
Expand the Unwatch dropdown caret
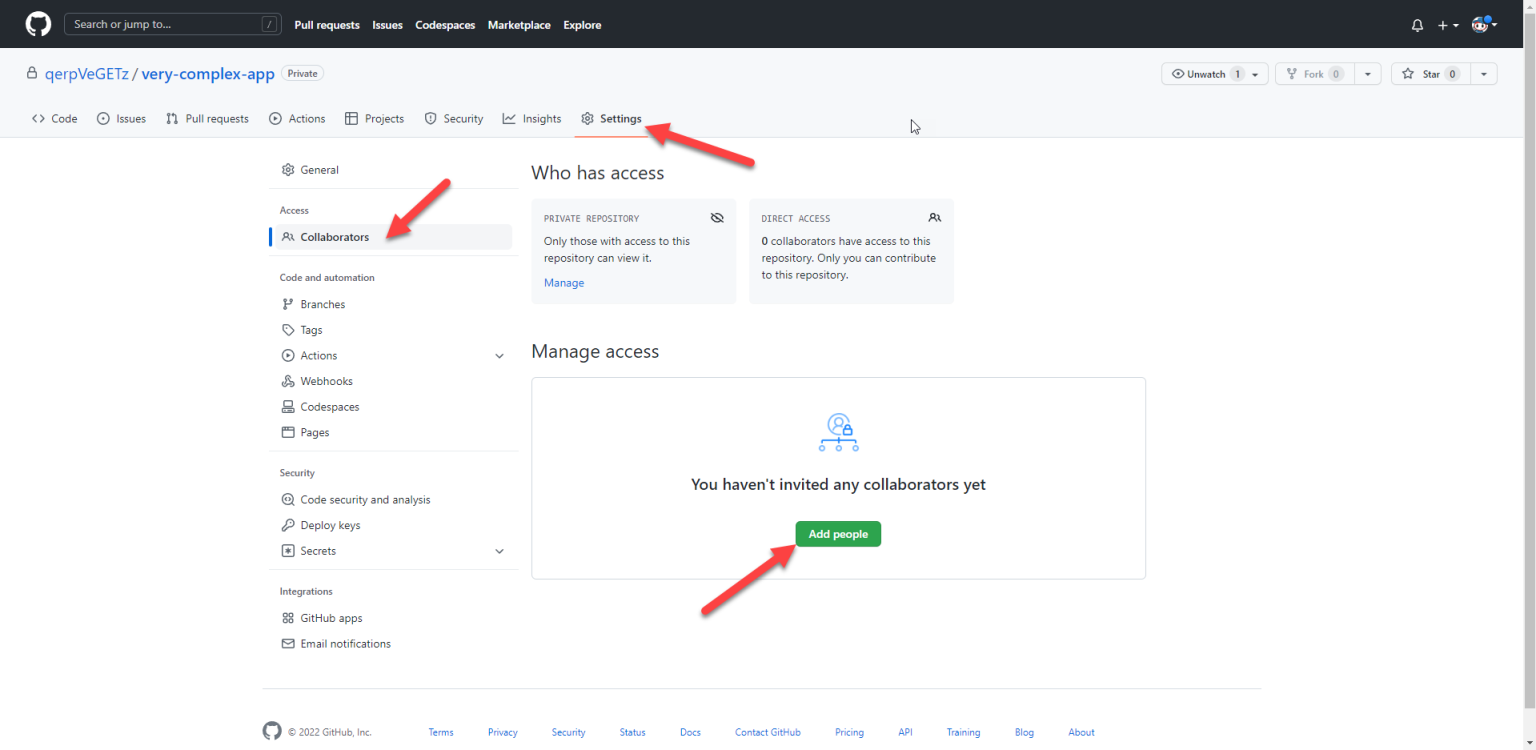coord(1257,74)
